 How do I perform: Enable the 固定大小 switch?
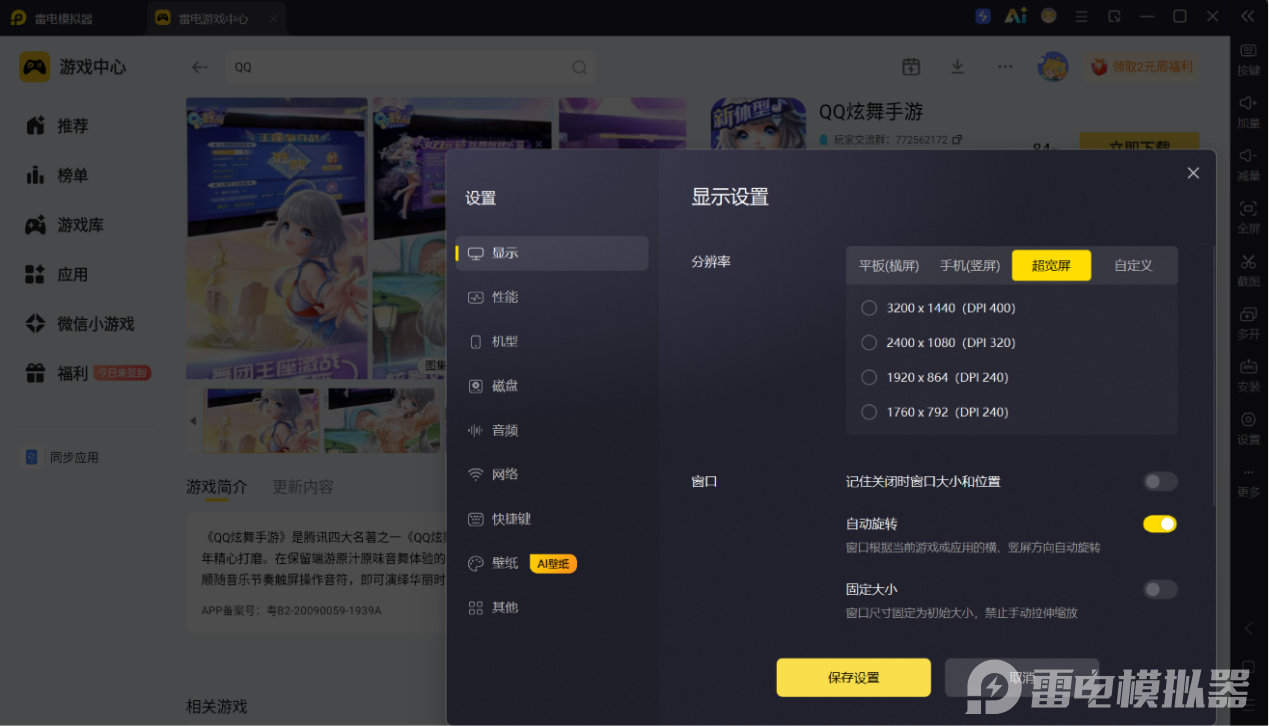point(1160,590)
